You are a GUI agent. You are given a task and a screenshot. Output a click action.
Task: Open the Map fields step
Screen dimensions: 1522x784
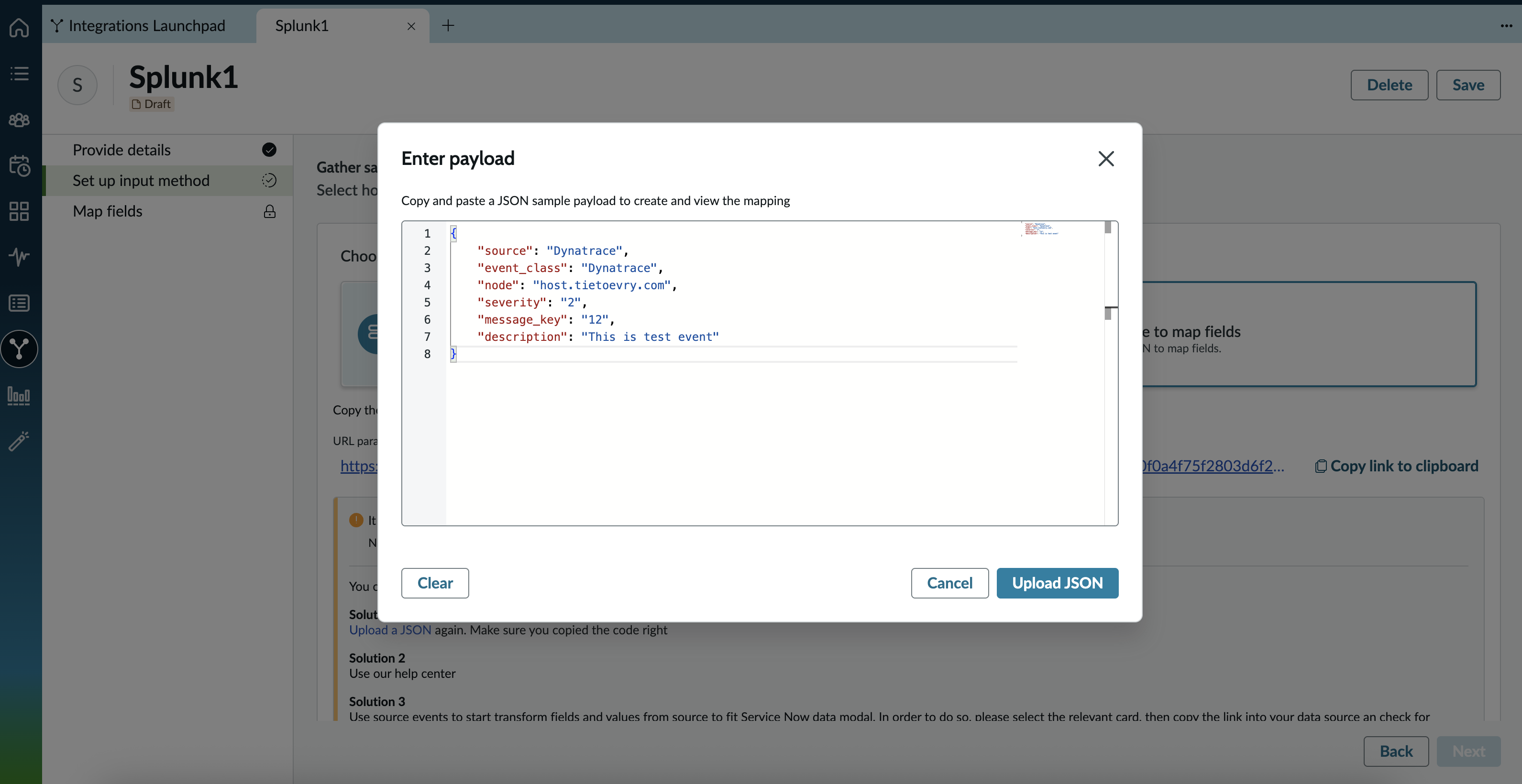pyautogui.click(x=168, y=211)
